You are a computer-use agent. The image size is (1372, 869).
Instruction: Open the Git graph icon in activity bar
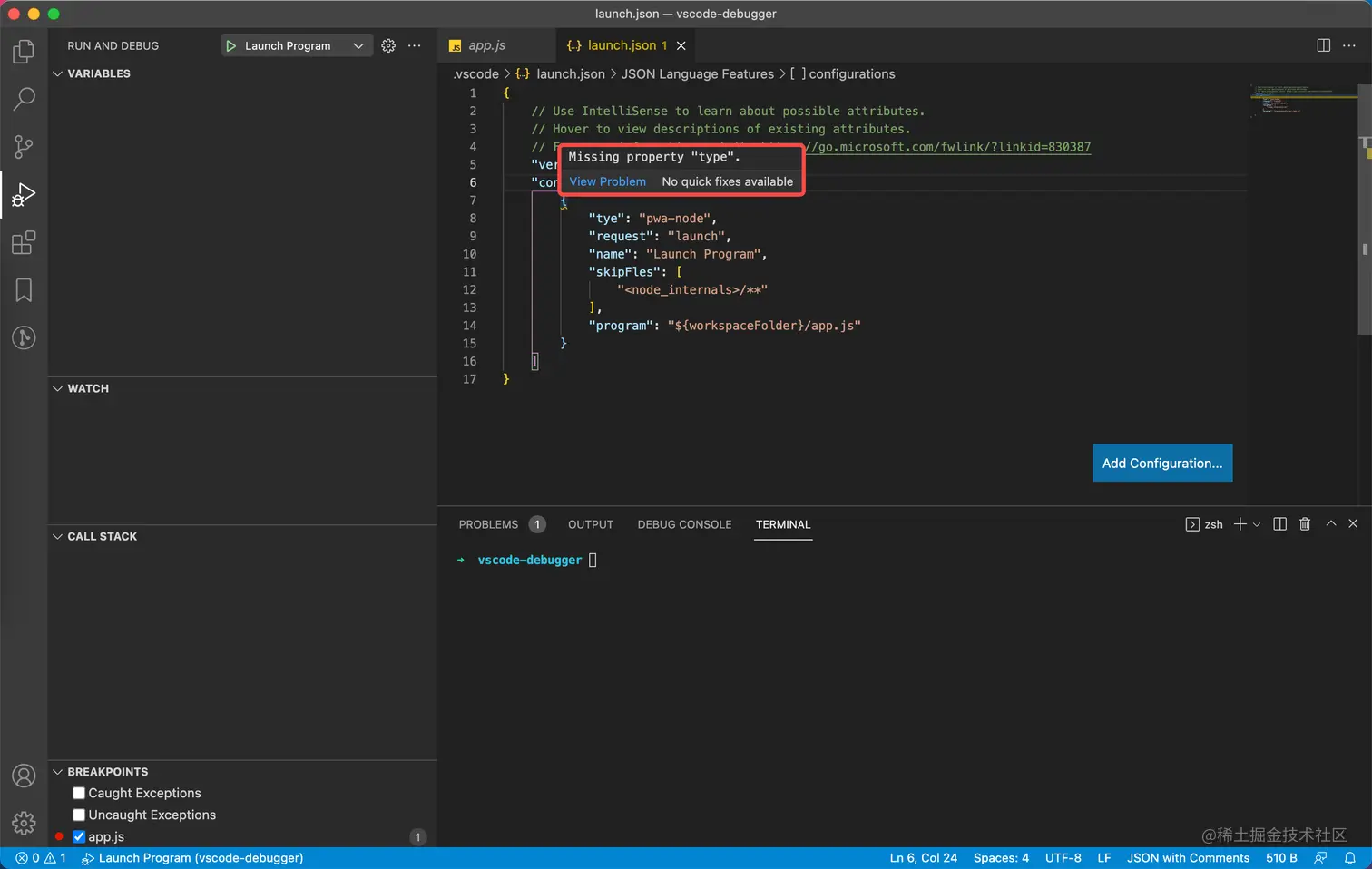pos(24,337)
